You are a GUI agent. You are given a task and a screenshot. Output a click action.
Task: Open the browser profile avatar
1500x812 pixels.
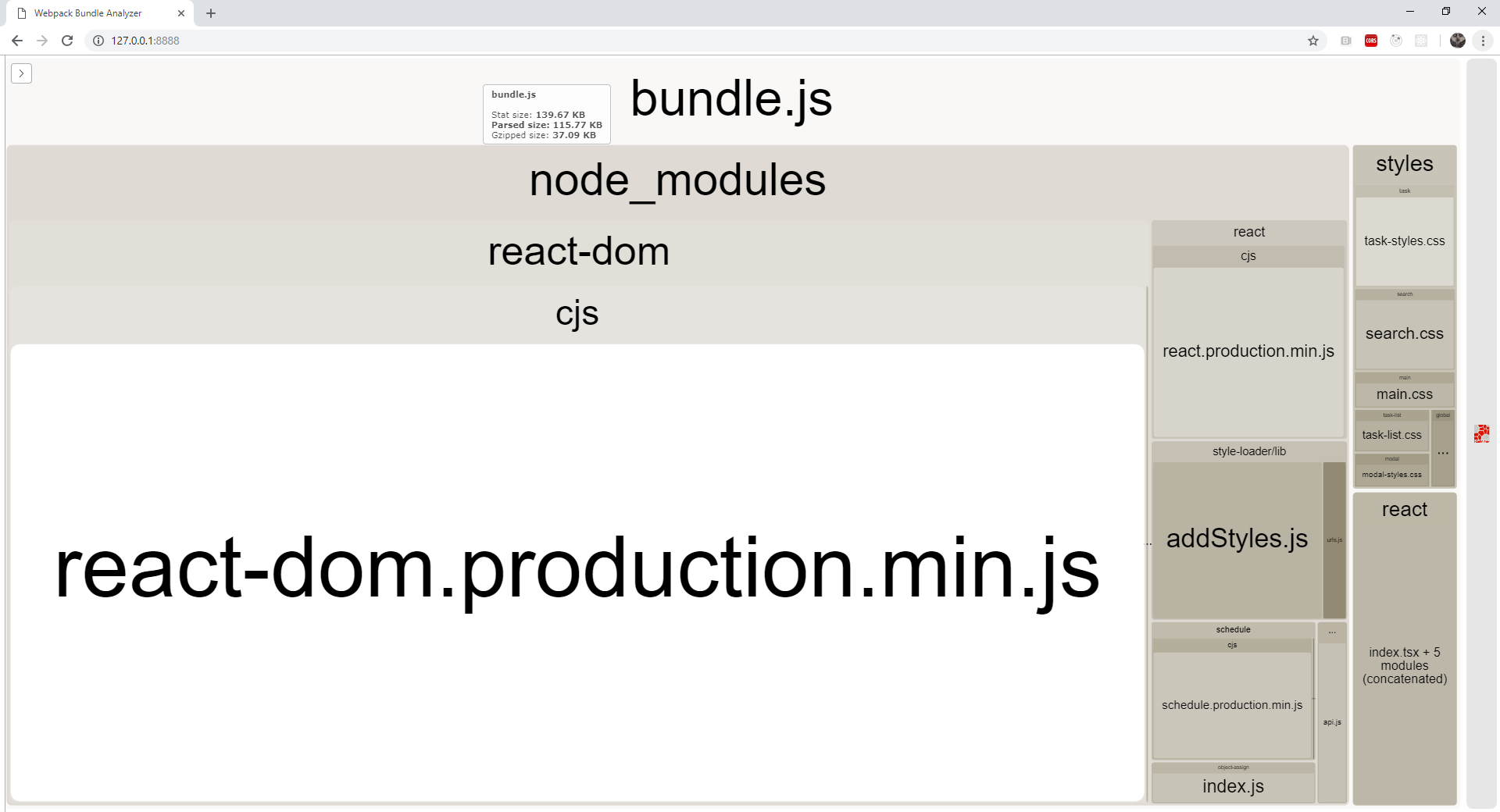point(1458,41)
